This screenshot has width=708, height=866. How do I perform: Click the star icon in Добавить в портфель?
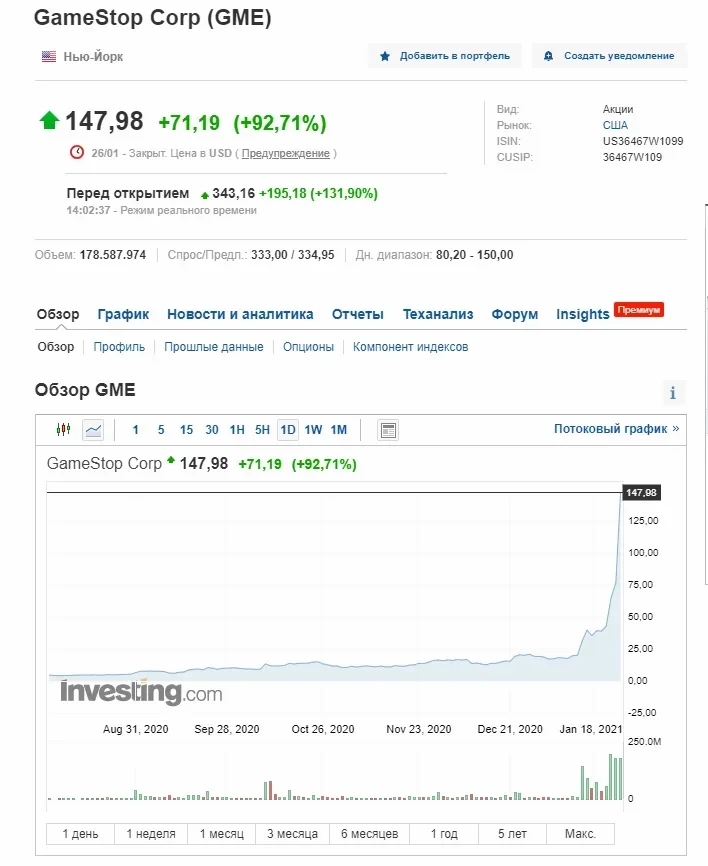[x=385, y=56]
